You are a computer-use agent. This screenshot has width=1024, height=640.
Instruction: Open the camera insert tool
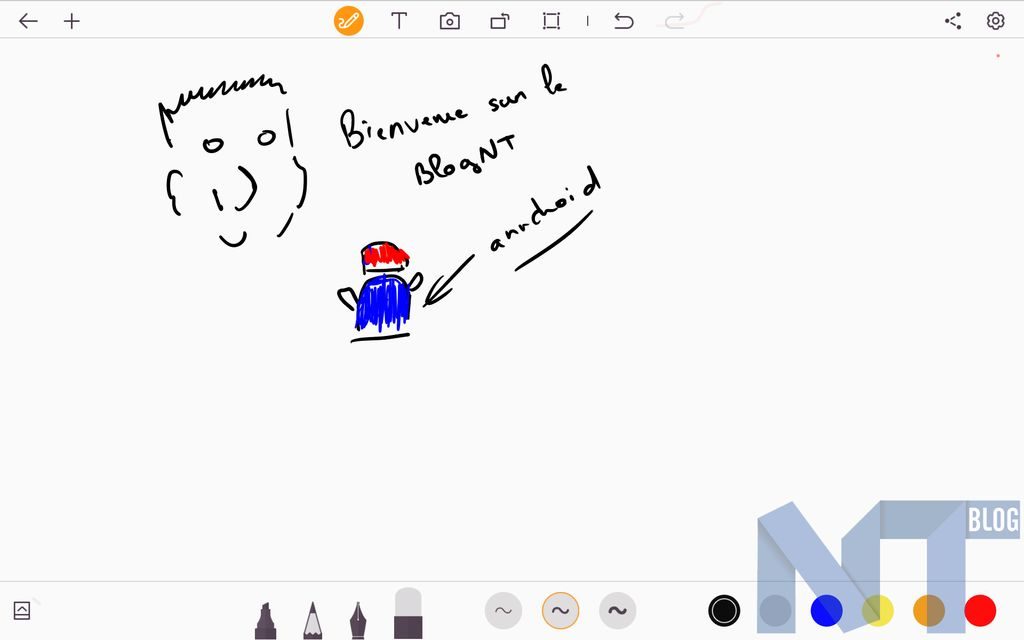tap(449, 22)
